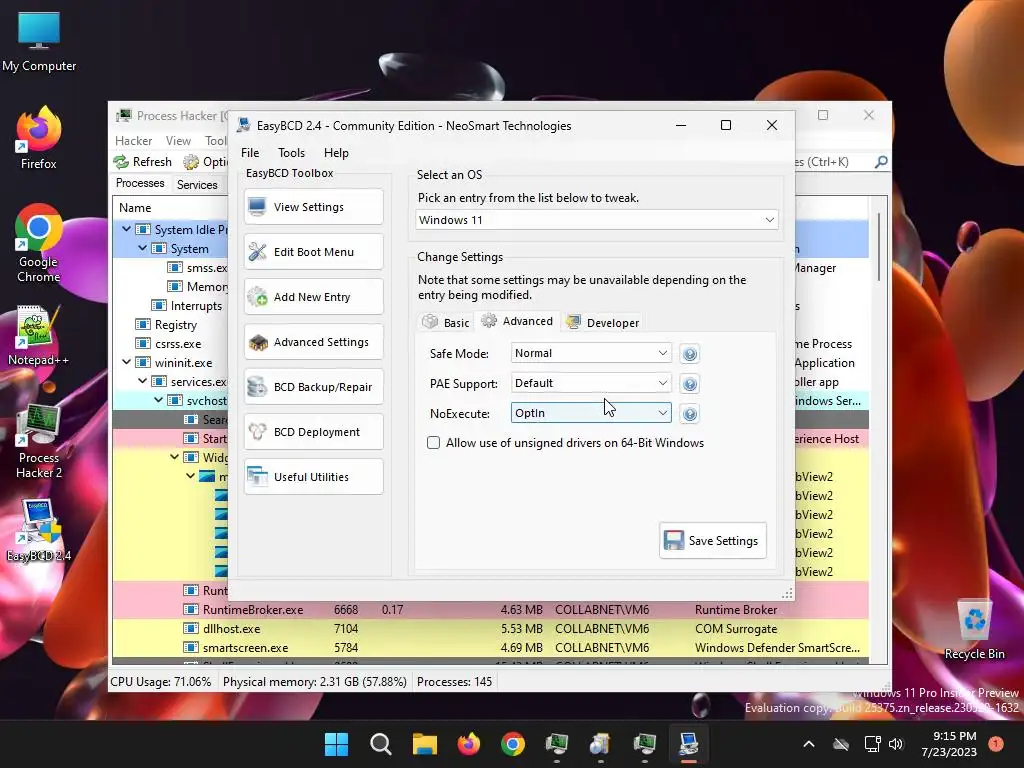The width and height of the screenshot is (1024, 768).
Task: Click help icon next to Safe Mode
Action: click(690, 354)
